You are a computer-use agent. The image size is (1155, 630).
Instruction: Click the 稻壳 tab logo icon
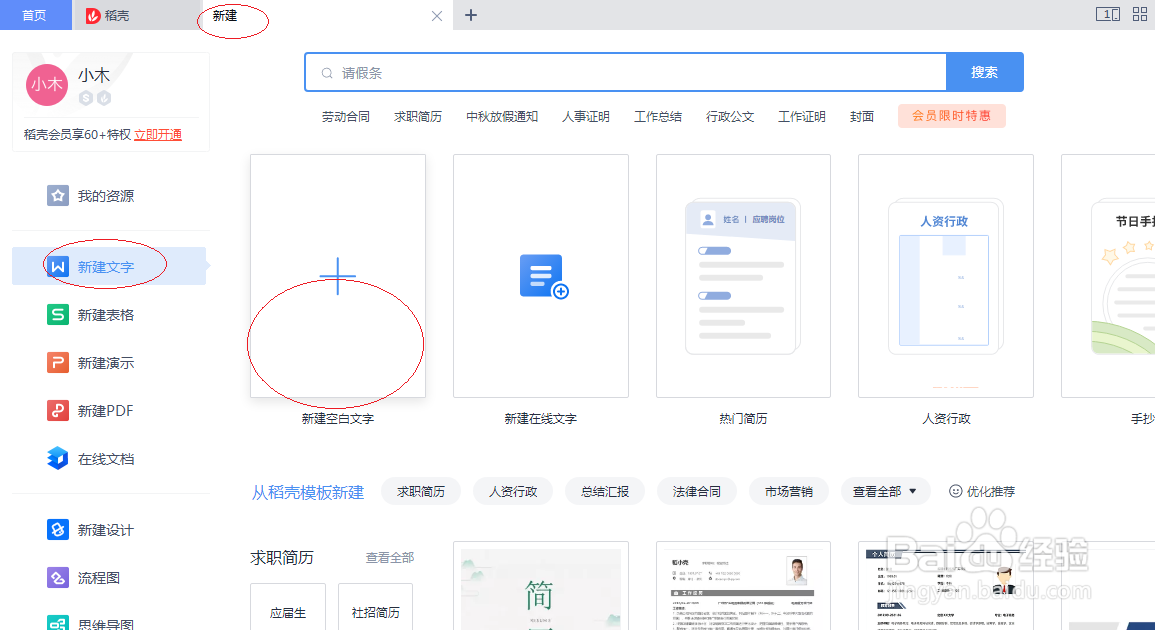[93, 15]
